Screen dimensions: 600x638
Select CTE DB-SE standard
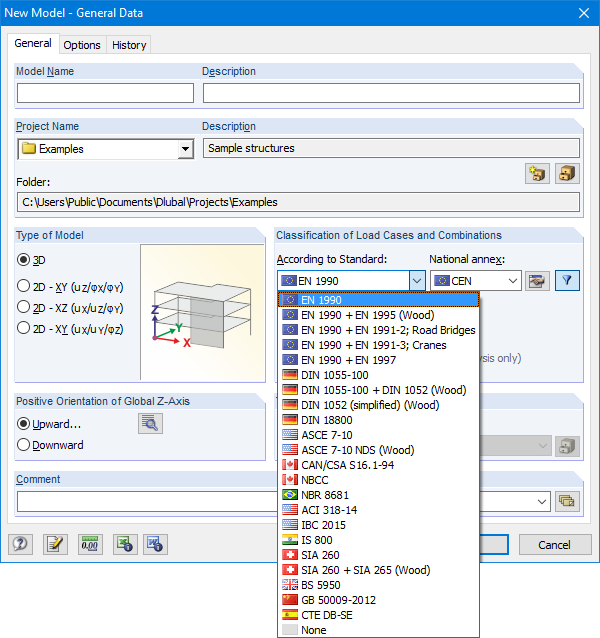coord(378,615)
